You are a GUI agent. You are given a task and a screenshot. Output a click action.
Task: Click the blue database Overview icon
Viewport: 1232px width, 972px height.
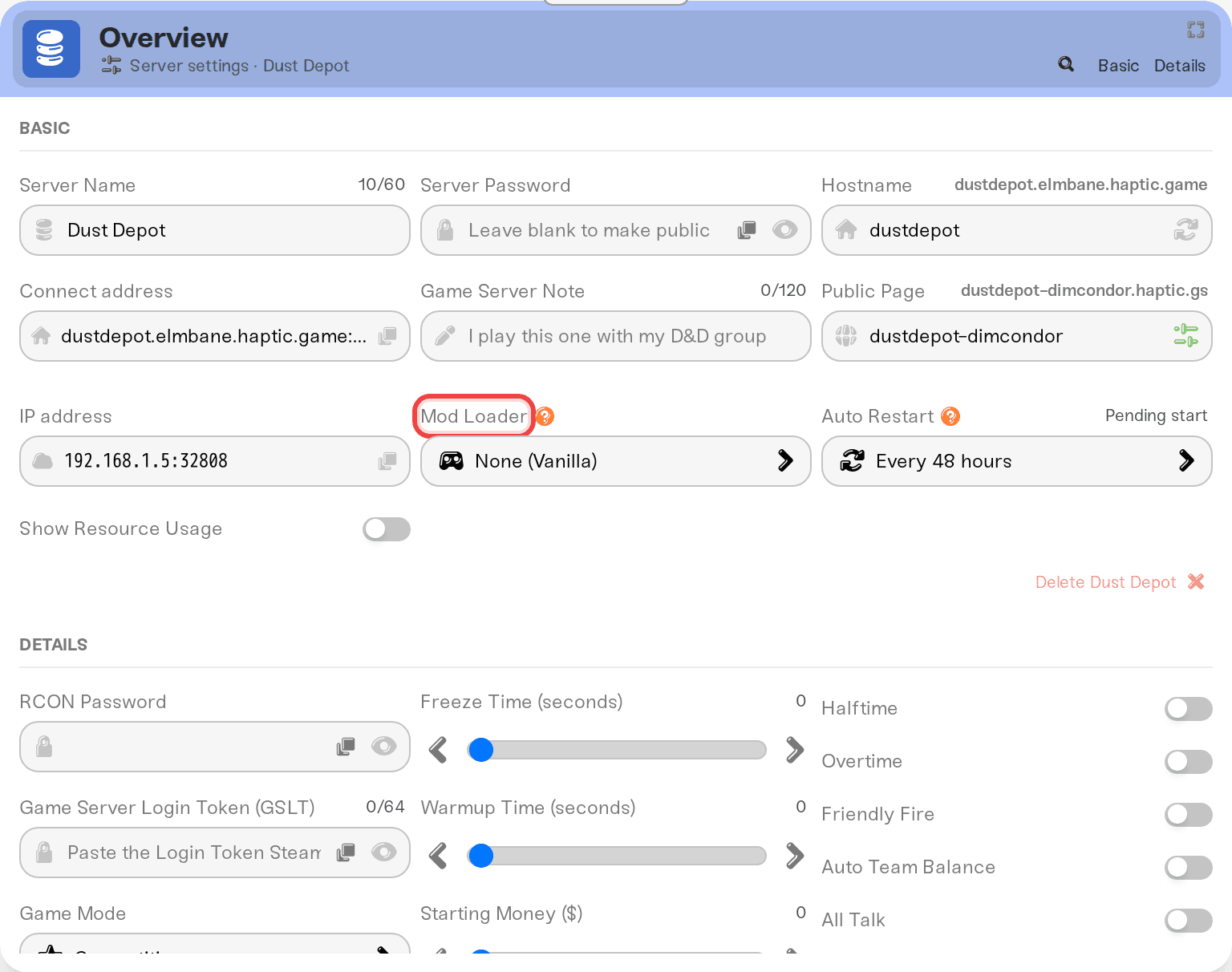click(51, 49)
